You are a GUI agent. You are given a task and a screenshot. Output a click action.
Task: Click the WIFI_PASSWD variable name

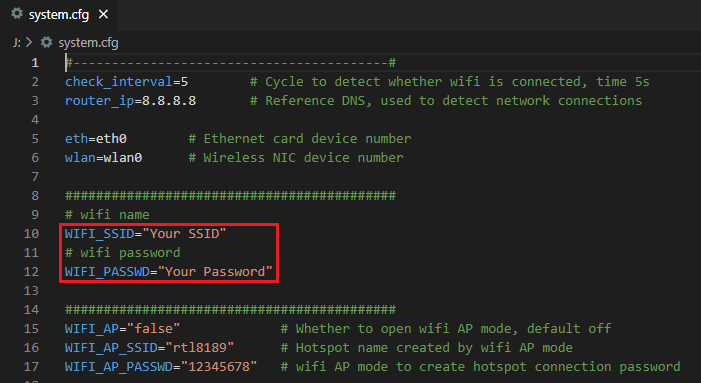pyautogui.click(x=107, y=272)
